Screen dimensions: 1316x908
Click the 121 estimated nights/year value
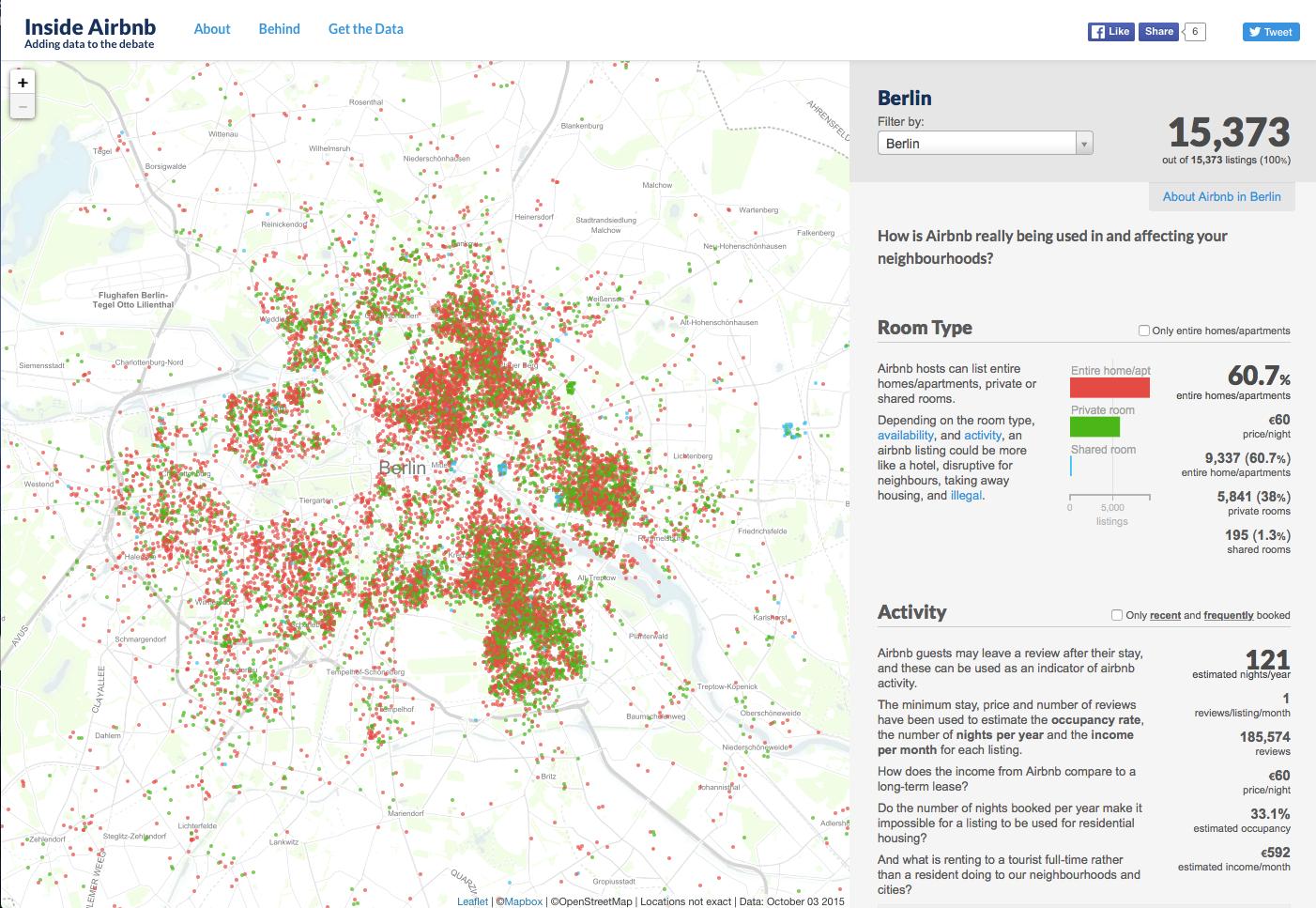tap(1267, 659)
